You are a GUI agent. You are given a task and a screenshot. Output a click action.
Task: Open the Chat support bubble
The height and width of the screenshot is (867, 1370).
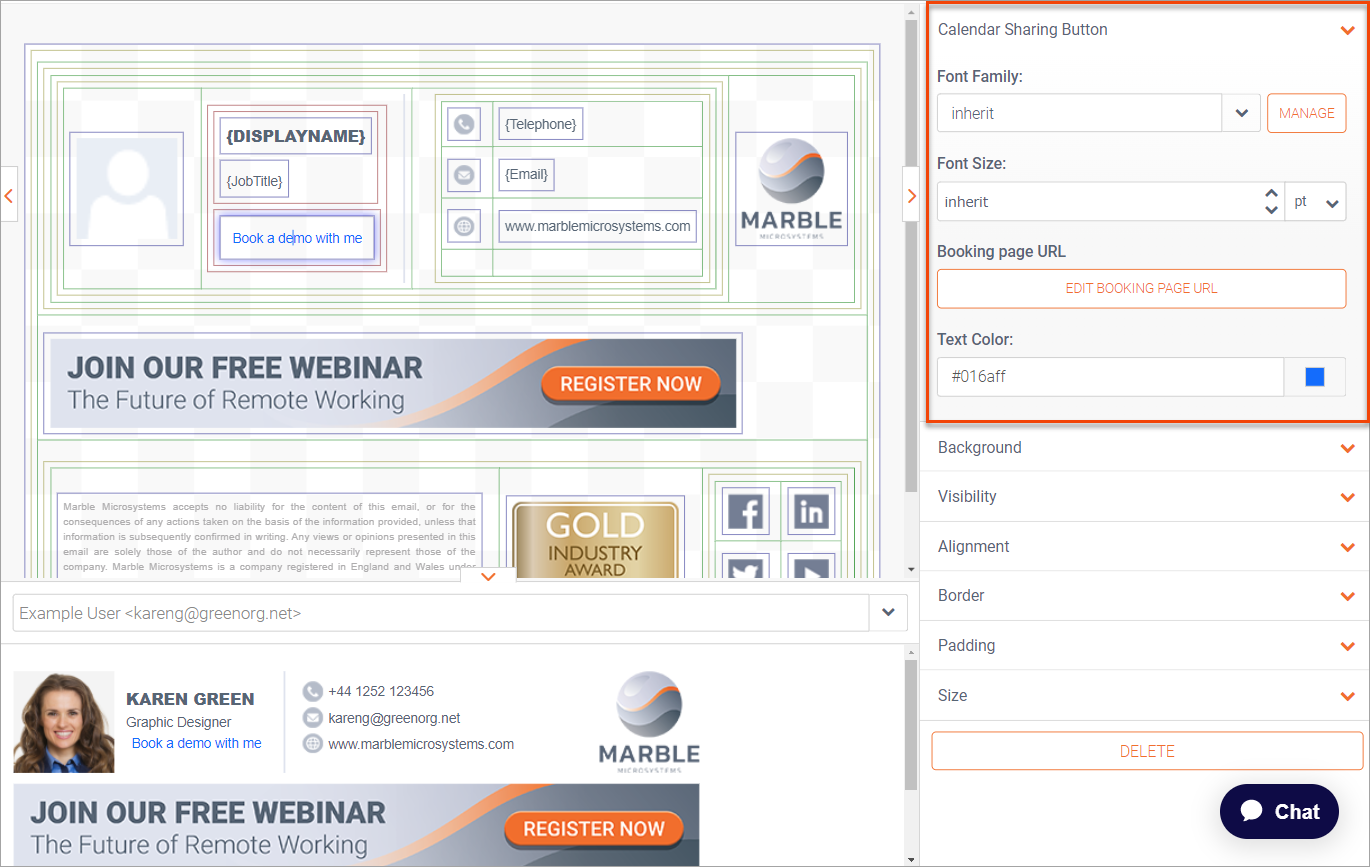click(x=1279, y=811)
